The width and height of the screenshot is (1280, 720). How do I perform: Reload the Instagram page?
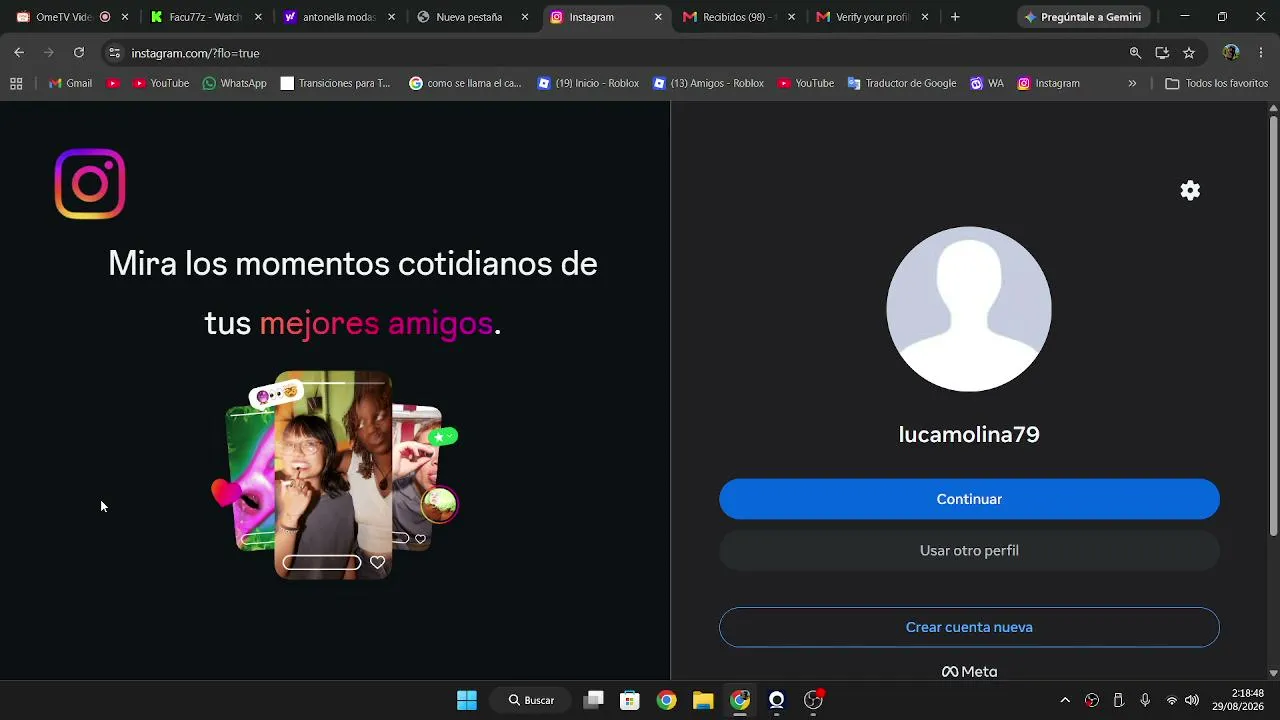click(x=79, y=53)
